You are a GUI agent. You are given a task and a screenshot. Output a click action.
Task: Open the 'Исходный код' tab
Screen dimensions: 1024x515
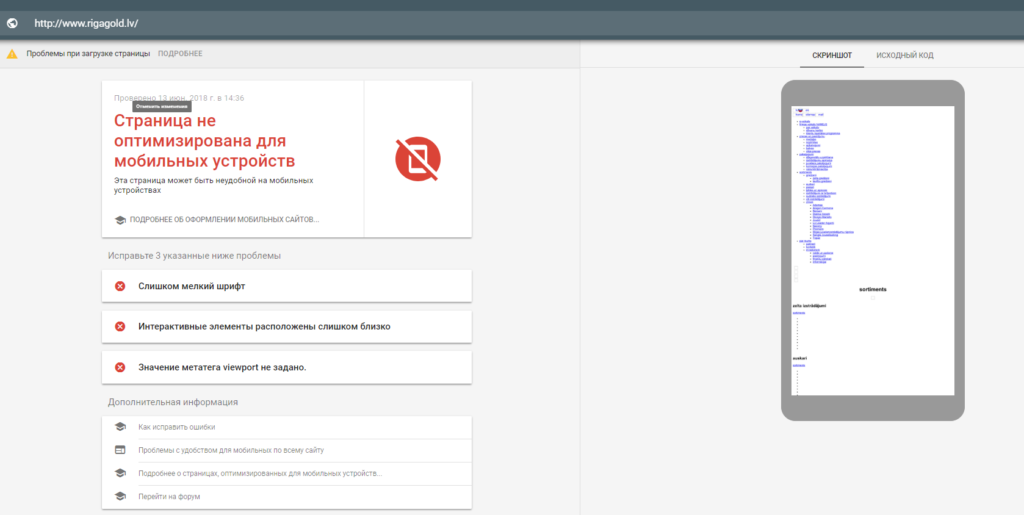click(904, 55)
